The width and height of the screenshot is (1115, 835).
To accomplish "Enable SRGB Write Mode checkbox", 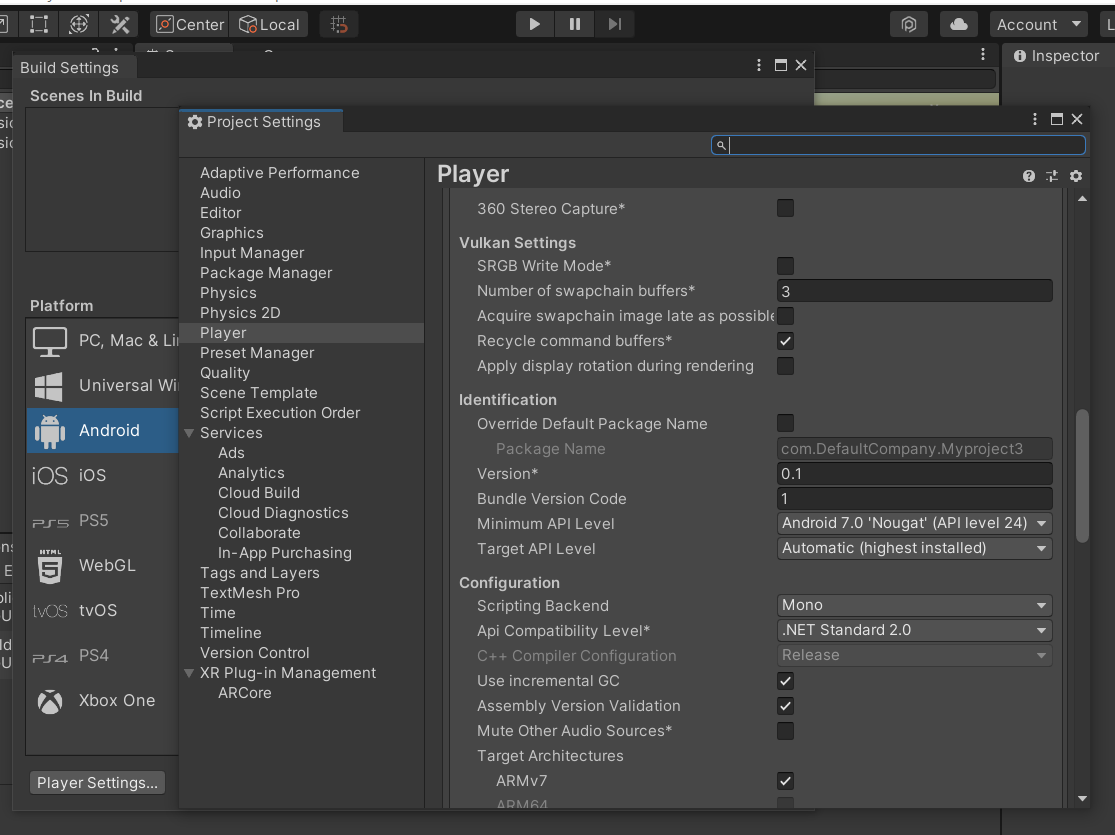I will (785, 266).
